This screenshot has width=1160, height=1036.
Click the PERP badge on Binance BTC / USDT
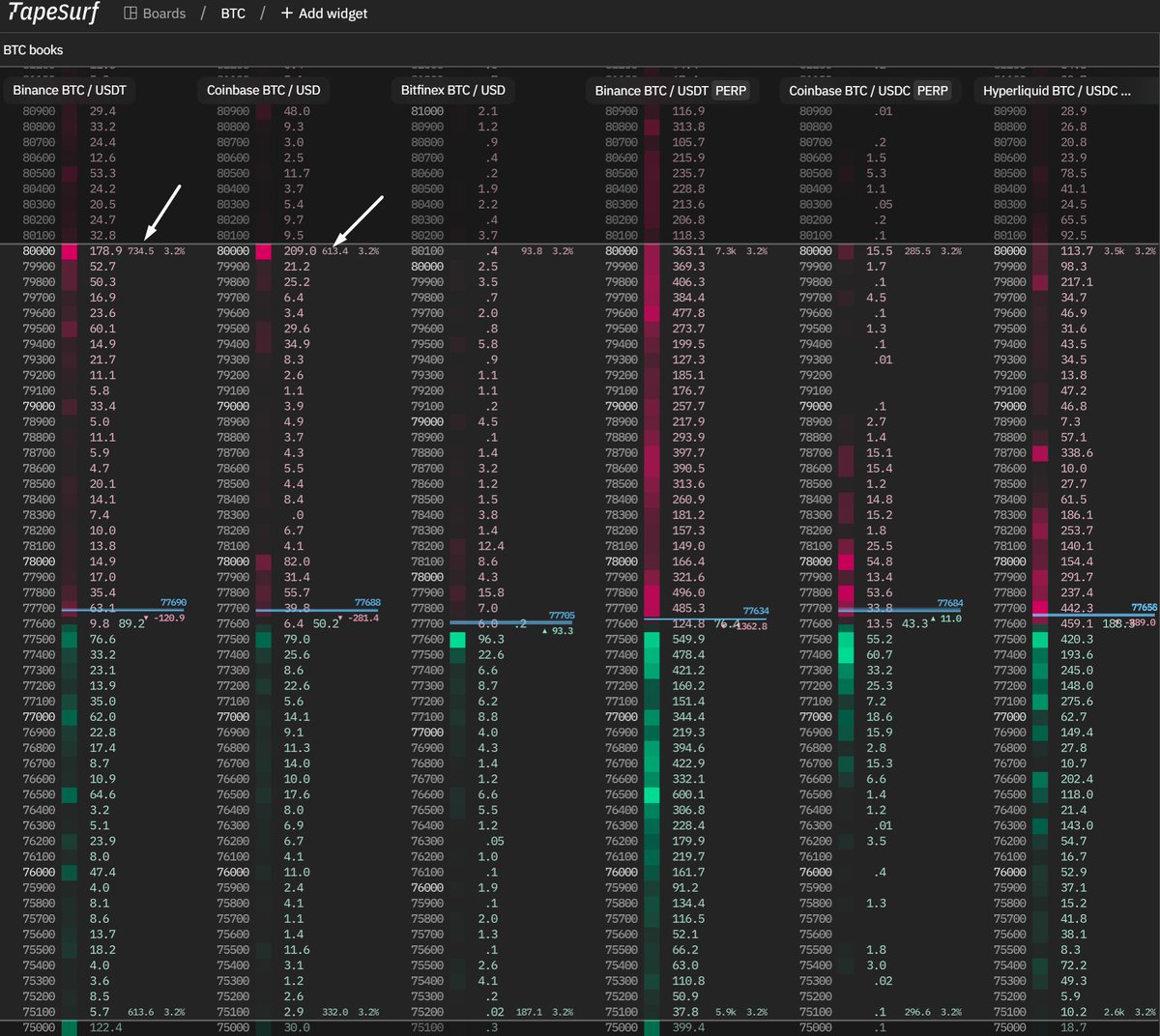732,90
